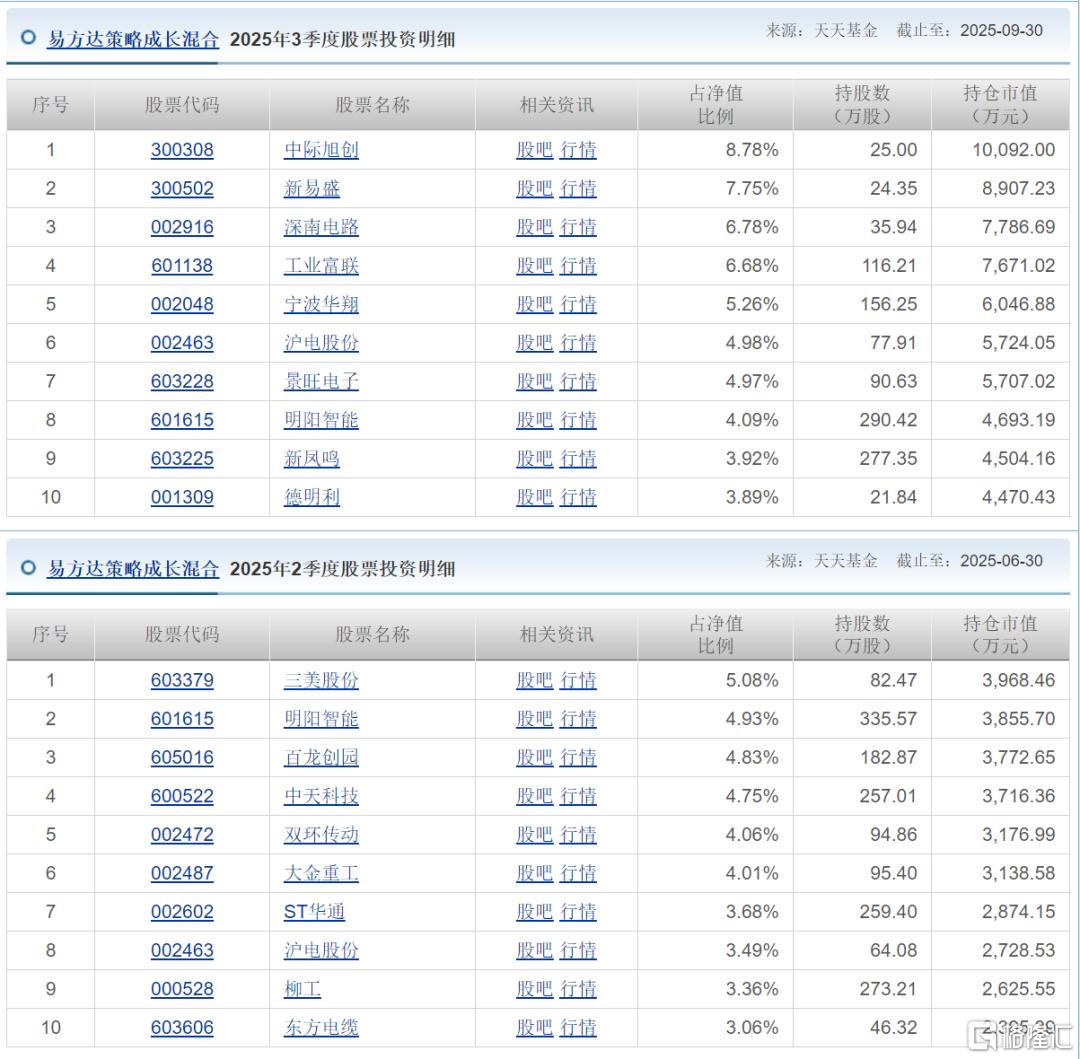Open the 宁波华翔 stock name link

[x=321, y=304]
